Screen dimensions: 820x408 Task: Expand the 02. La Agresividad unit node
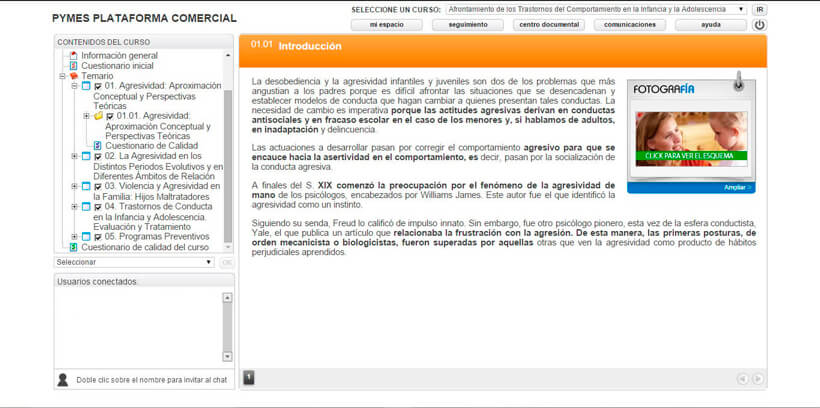[x=74, y=156]
